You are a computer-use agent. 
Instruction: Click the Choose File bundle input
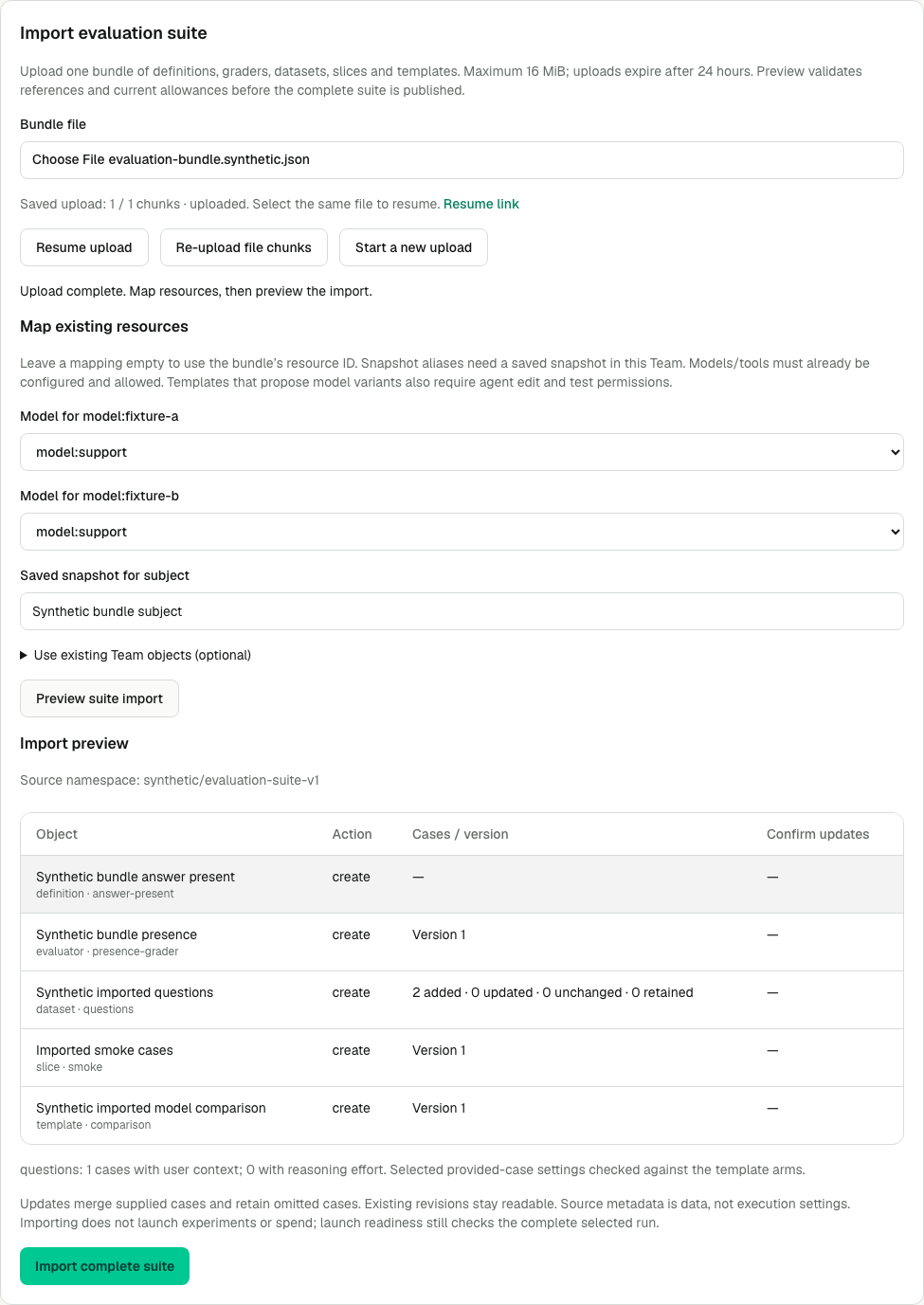tap(462, 160)
